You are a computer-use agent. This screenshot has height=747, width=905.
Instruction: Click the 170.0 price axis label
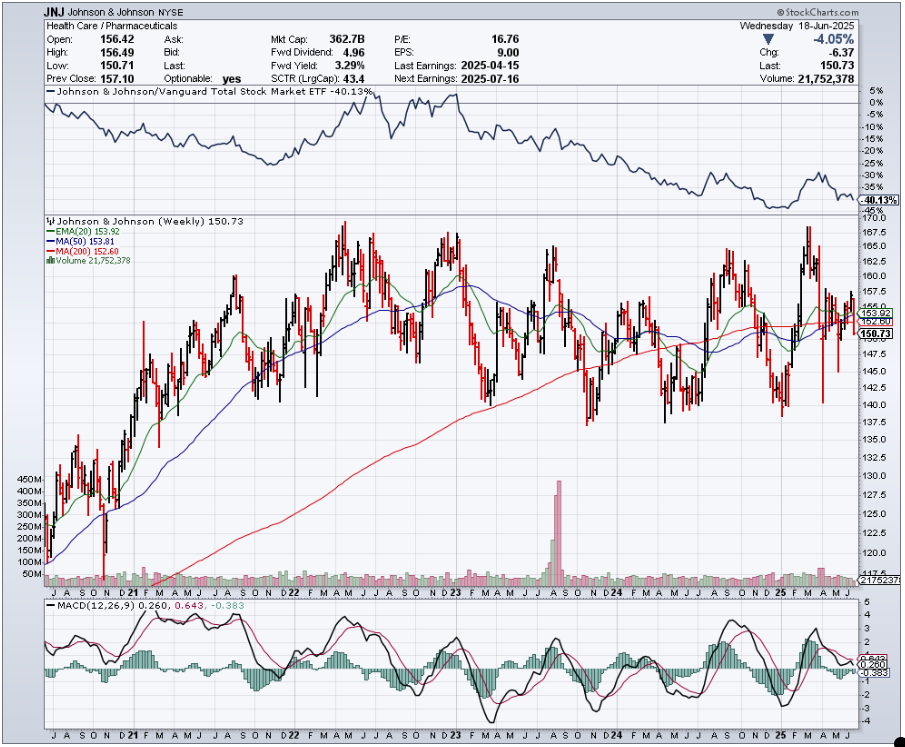[x=873, y=218]
